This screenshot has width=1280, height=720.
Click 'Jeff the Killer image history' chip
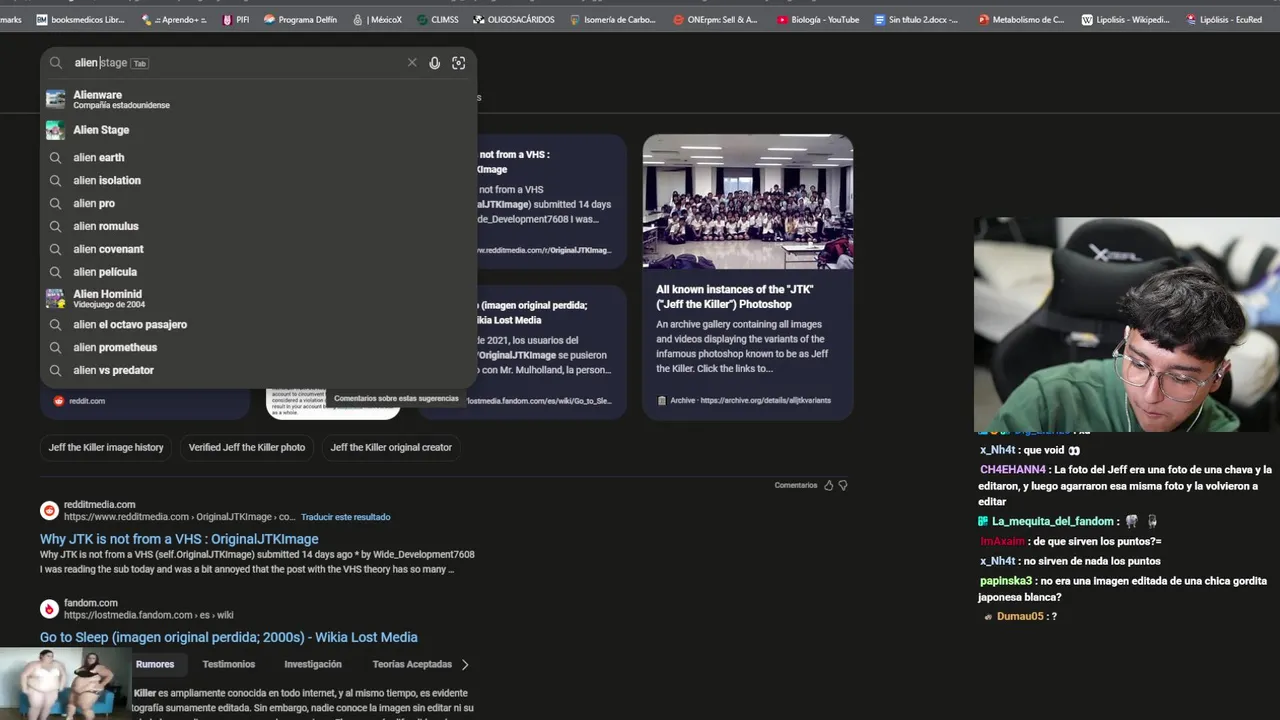coord(106,447)
